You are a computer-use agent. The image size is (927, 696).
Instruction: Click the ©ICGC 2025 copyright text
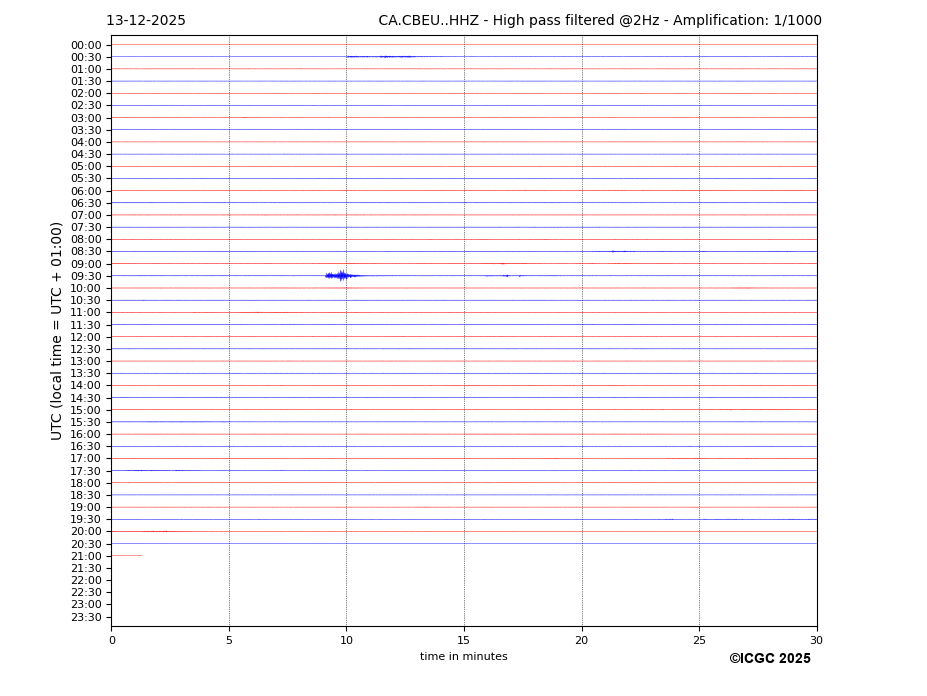769,659
